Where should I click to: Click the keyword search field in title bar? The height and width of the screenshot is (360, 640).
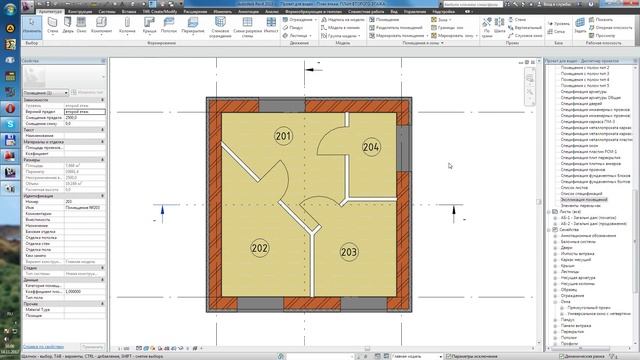(472, 4)
